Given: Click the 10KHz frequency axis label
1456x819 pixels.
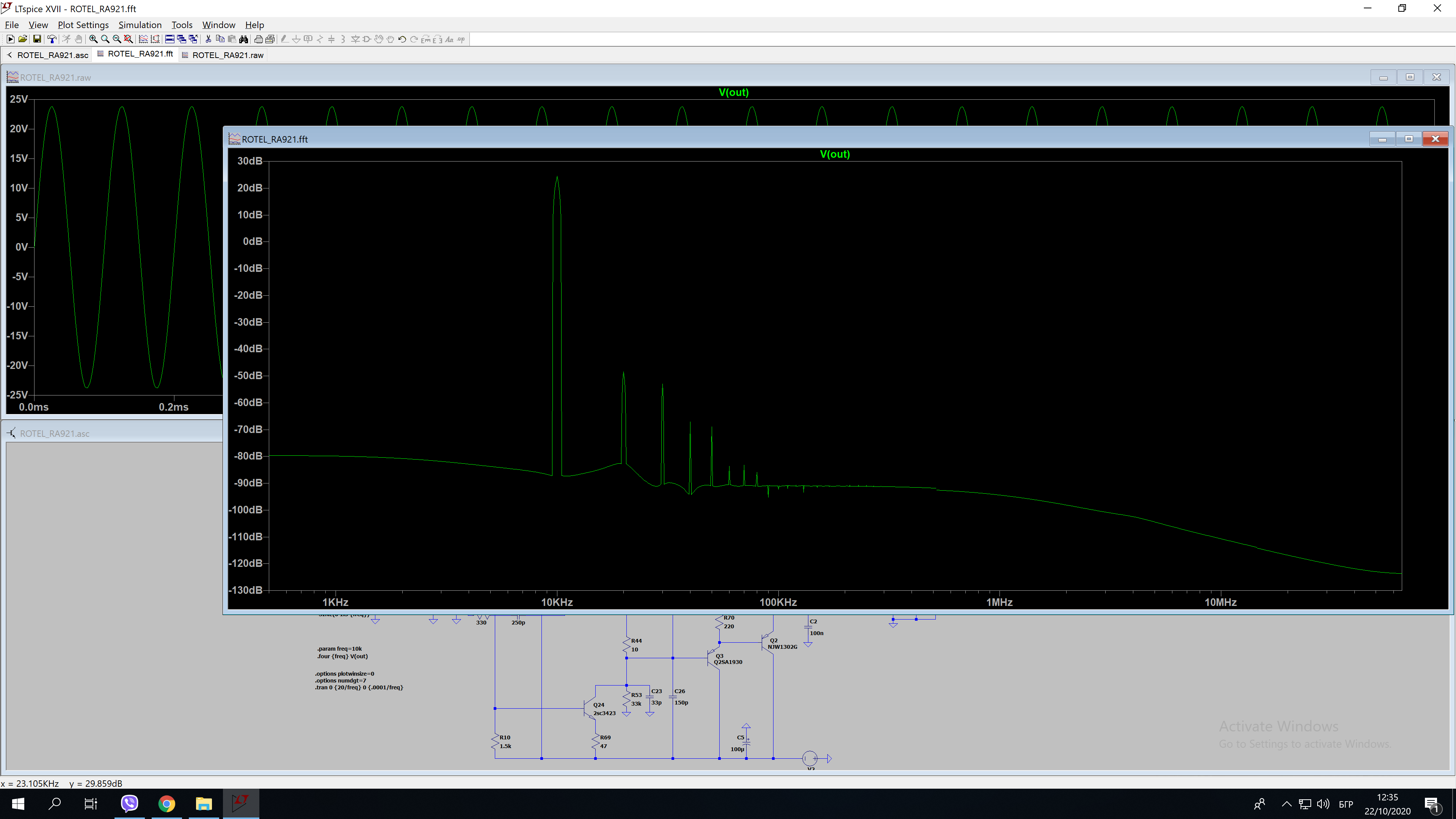Looking at the screenshot, I should pyautogui.click(x=557, y=602).
